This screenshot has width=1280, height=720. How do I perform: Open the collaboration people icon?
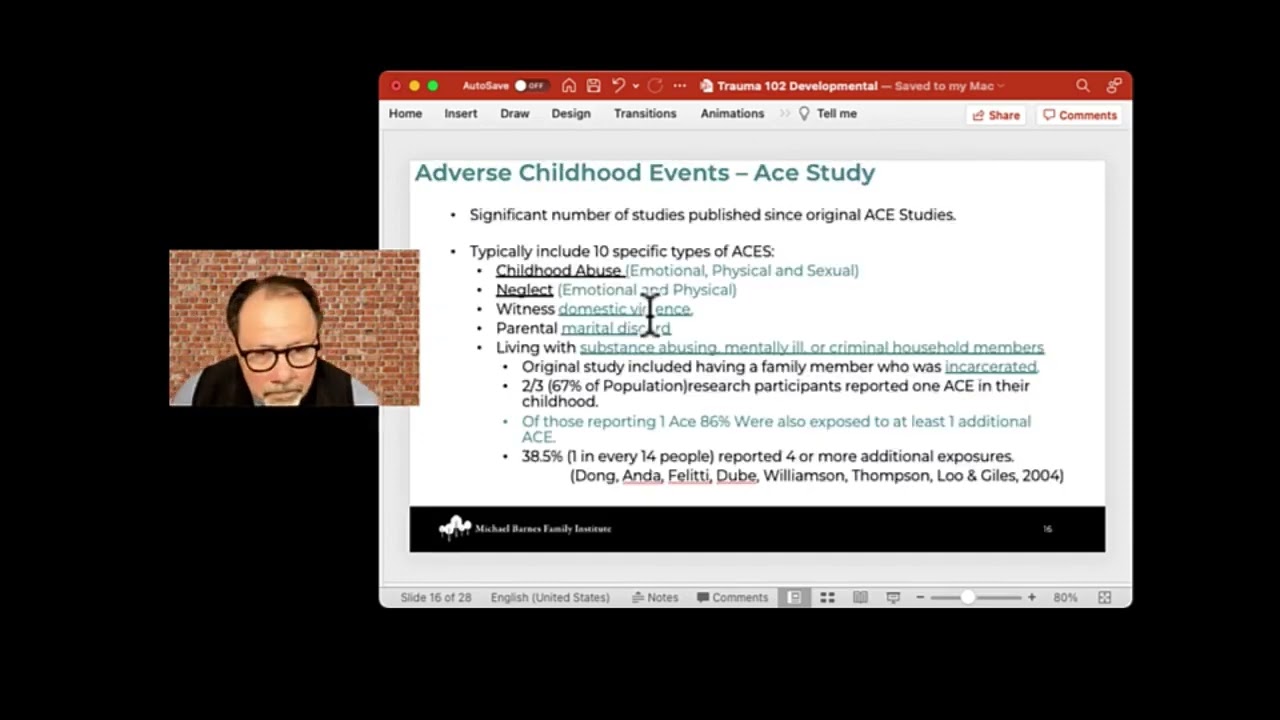click(1114, 86)
